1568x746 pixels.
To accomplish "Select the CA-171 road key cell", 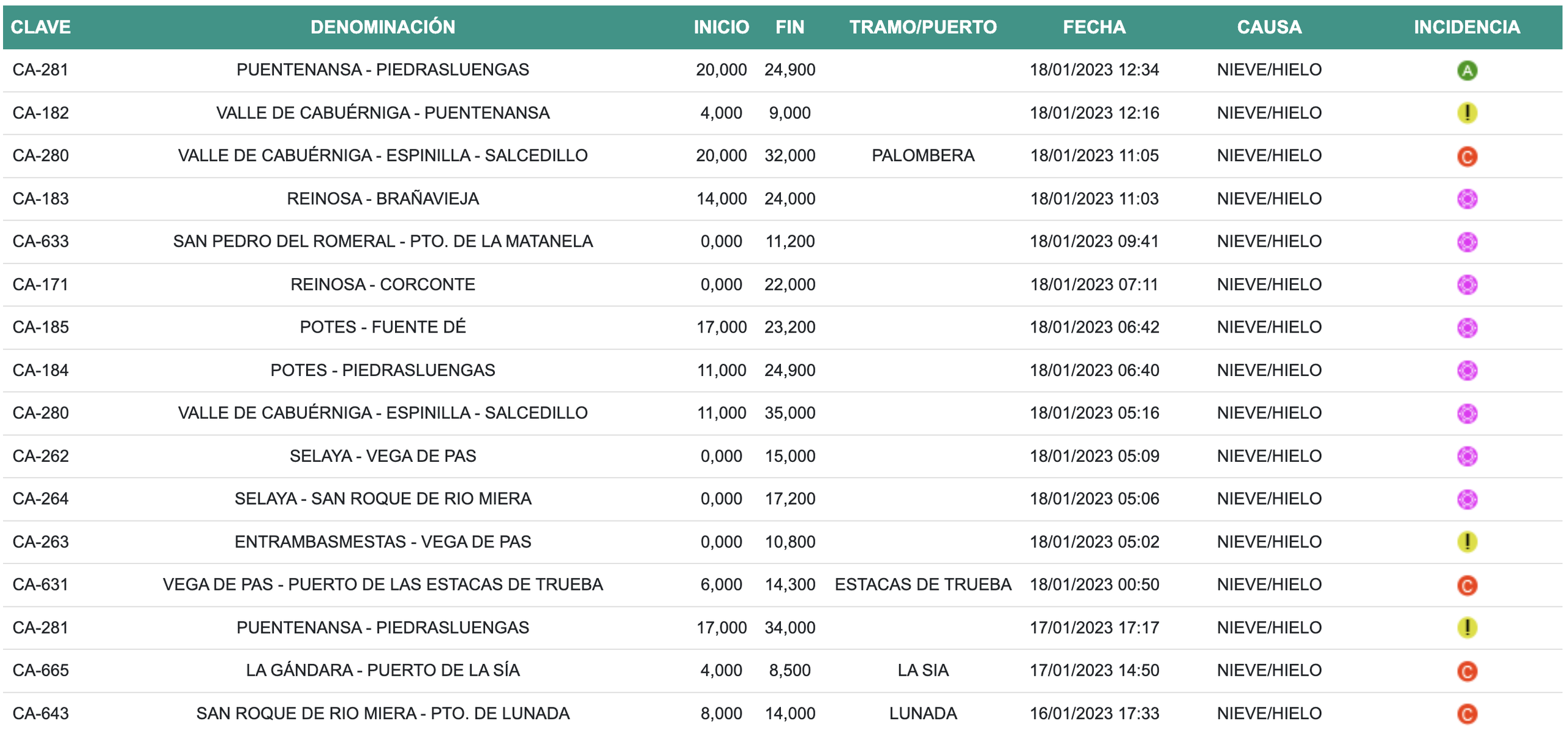I will (40, 285).
